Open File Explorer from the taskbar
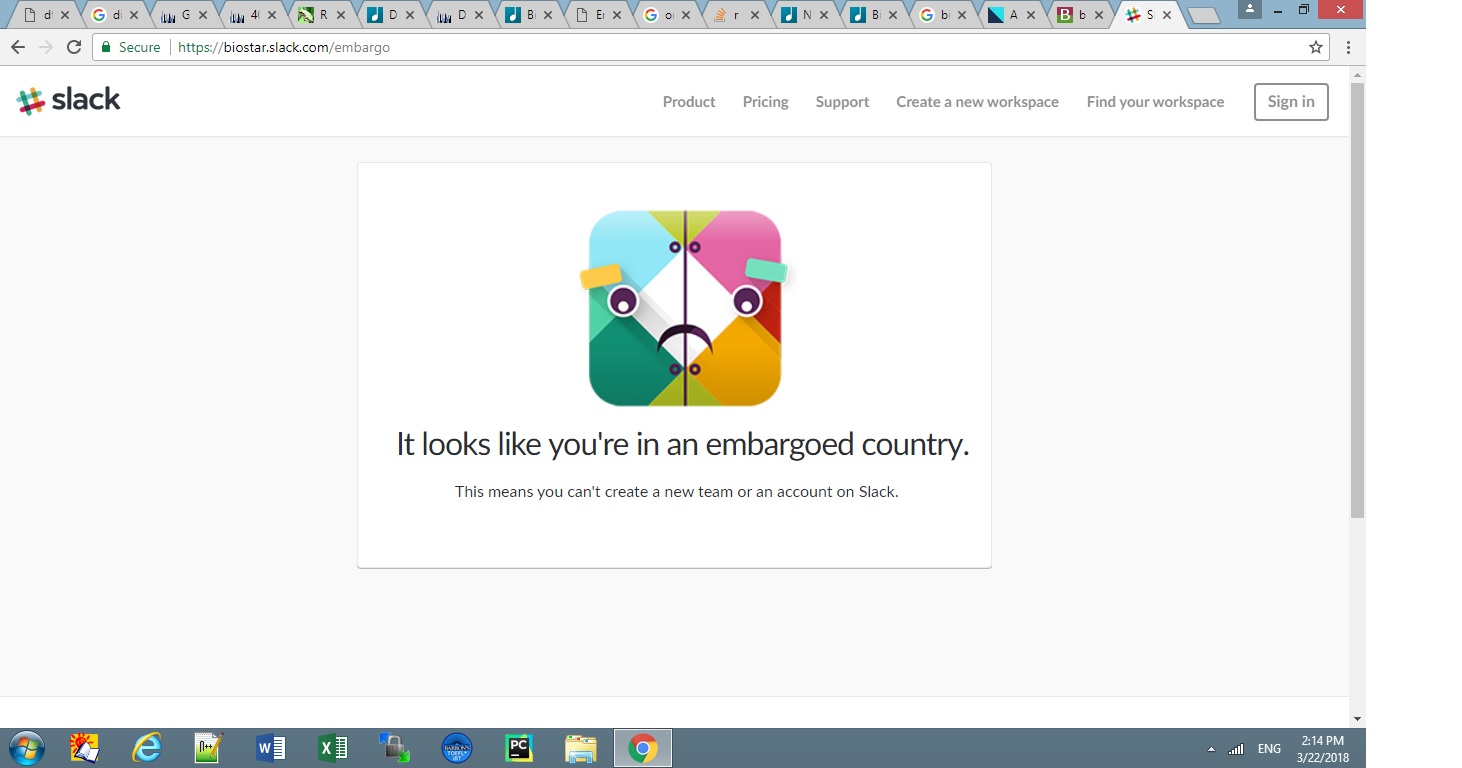The height and width of the screenshot is (768, 1462). coord(581,748)
